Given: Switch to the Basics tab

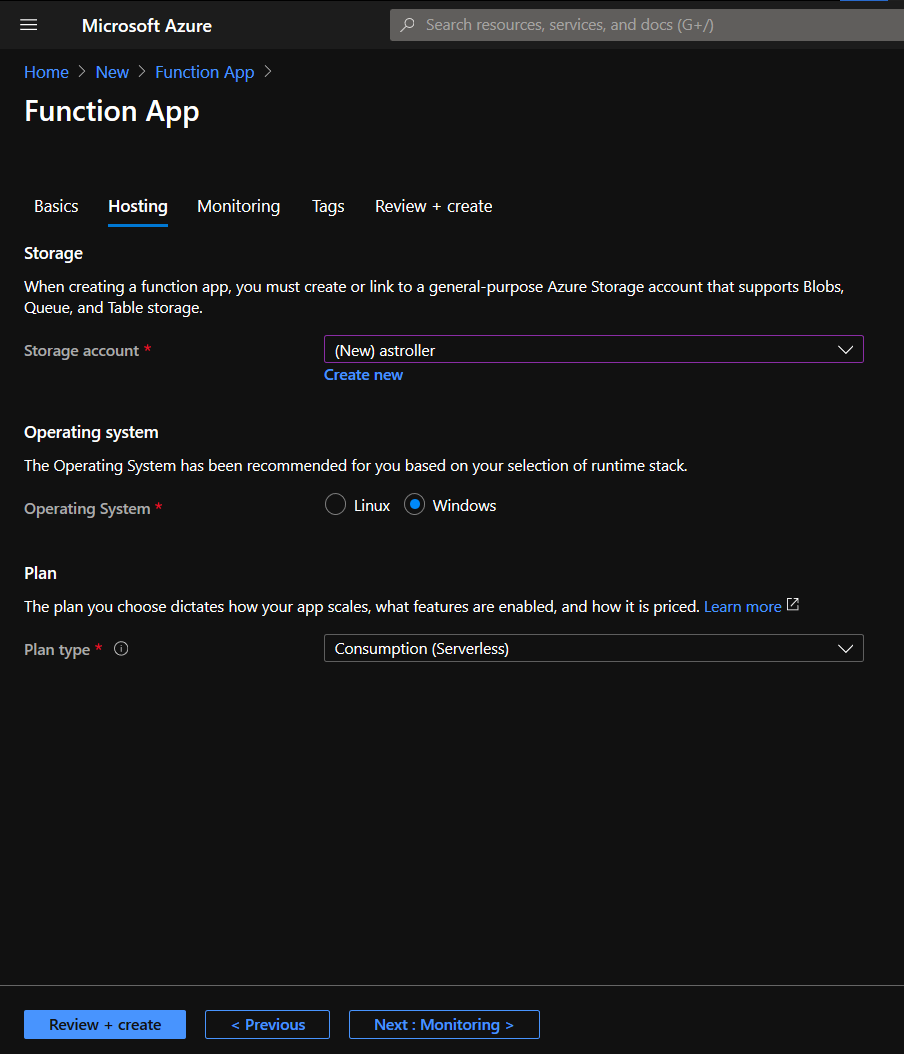Looking at the screenshot, I should (55, 206).
